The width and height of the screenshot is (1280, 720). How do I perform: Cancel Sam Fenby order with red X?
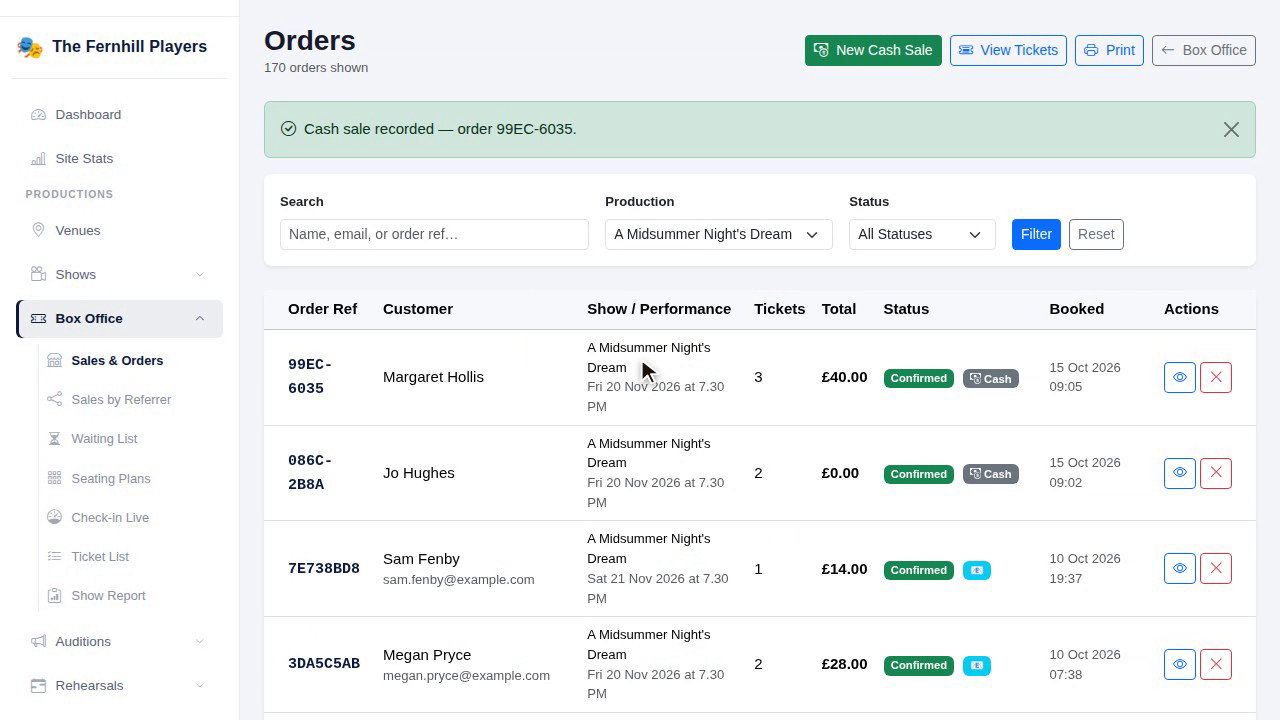[x=1216, y=569]
